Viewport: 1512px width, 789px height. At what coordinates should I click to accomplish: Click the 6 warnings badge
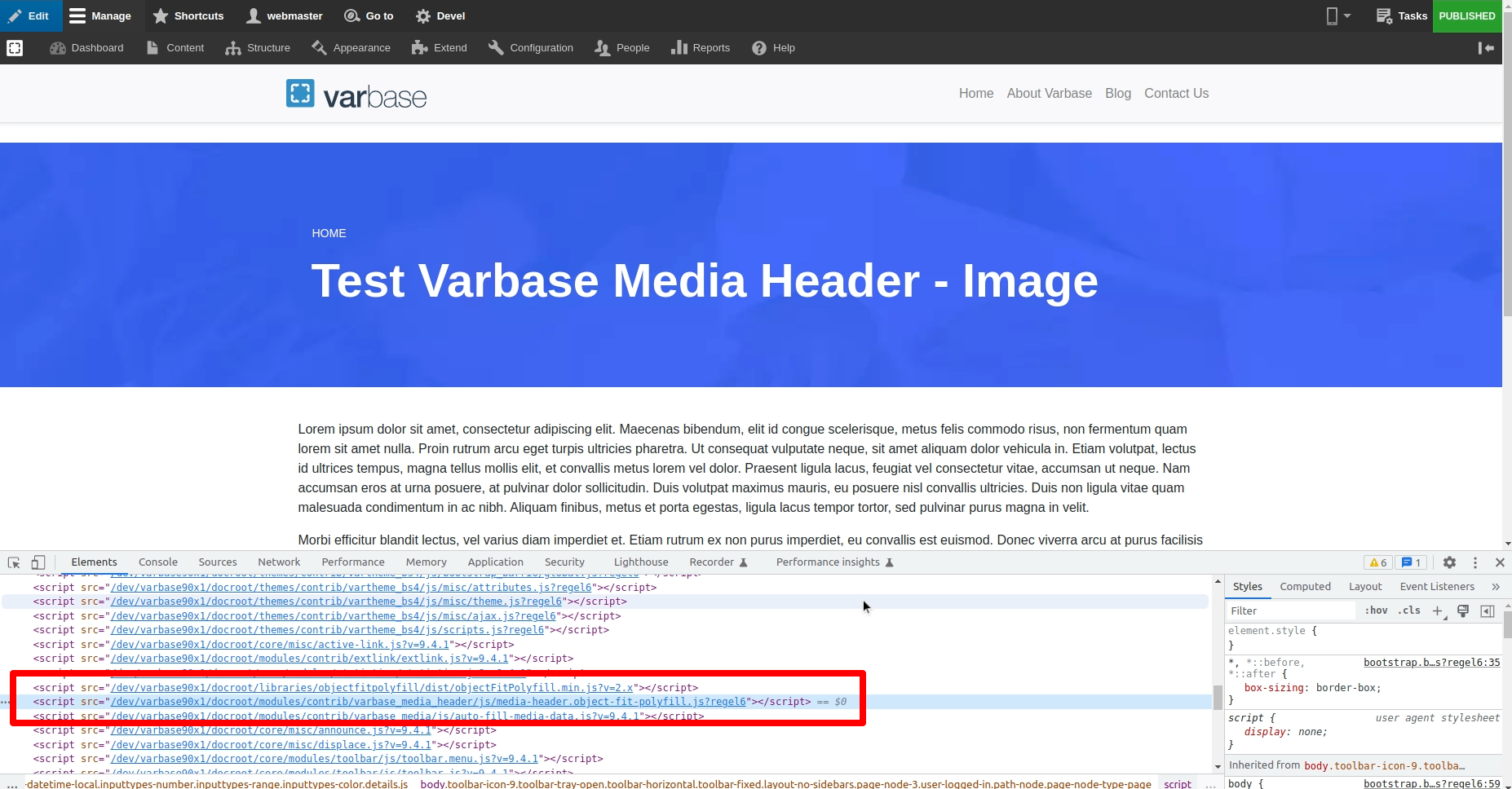(x=1378, y=562)
